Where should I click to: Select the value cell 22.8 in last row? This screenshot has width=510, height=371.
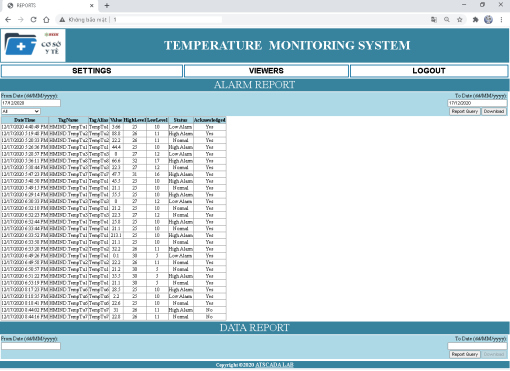(116, 317)
